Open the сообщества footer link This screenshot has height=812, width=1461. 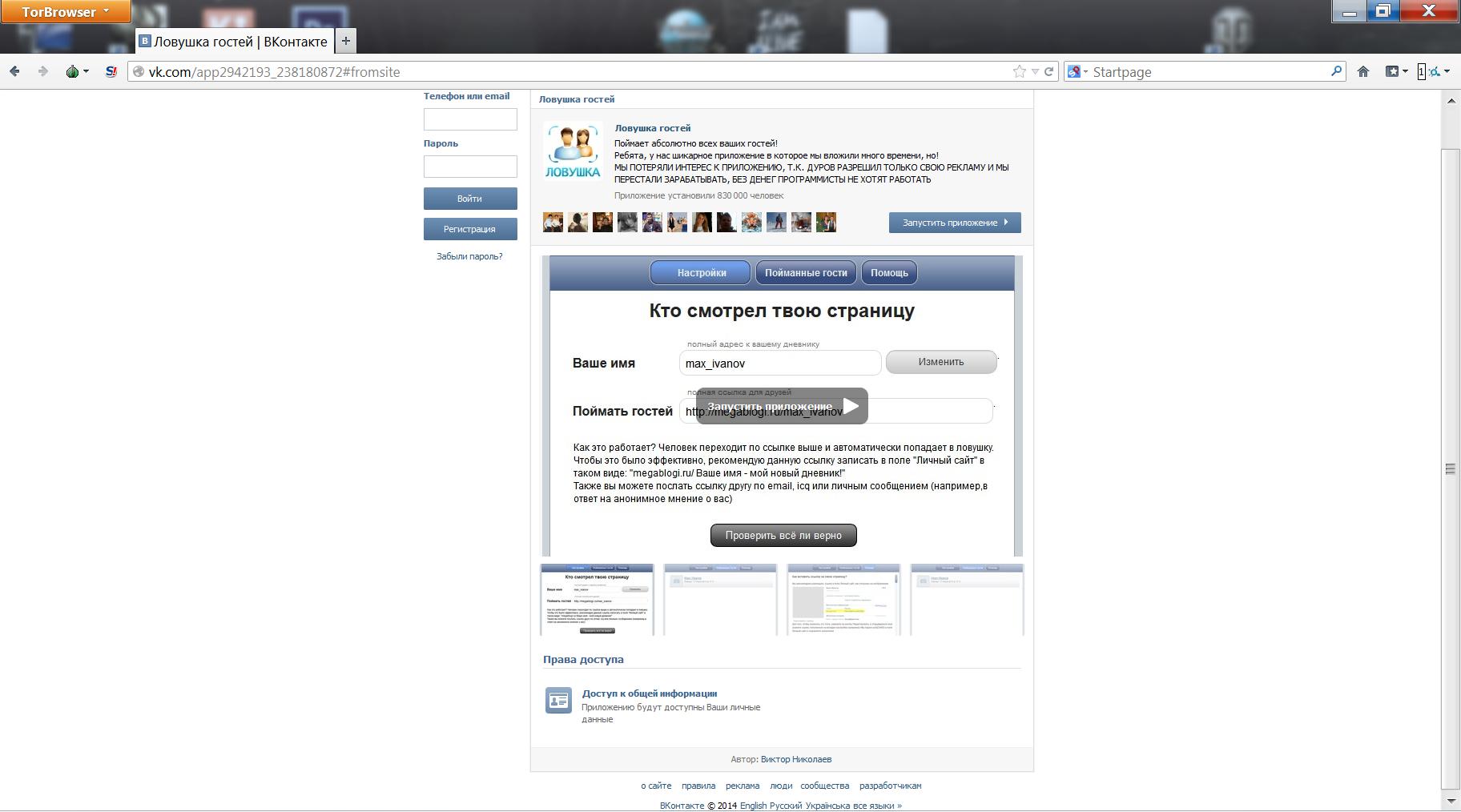click(825, 786)
